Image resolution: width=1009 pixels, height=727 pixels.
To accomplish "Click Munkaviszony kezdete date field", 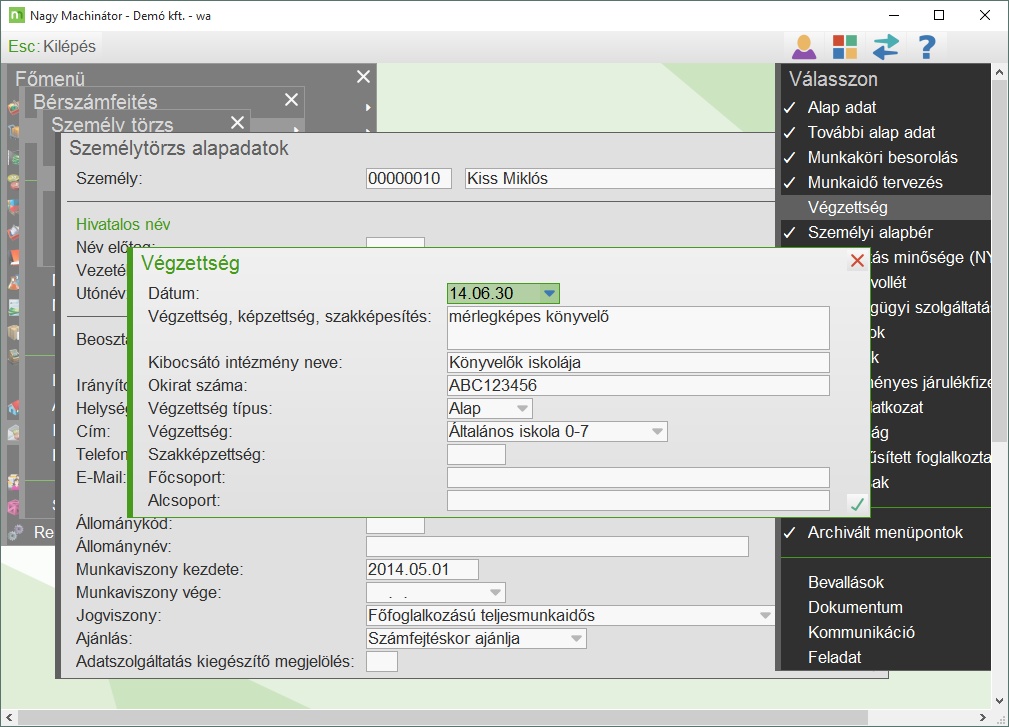I will point(422,569).
